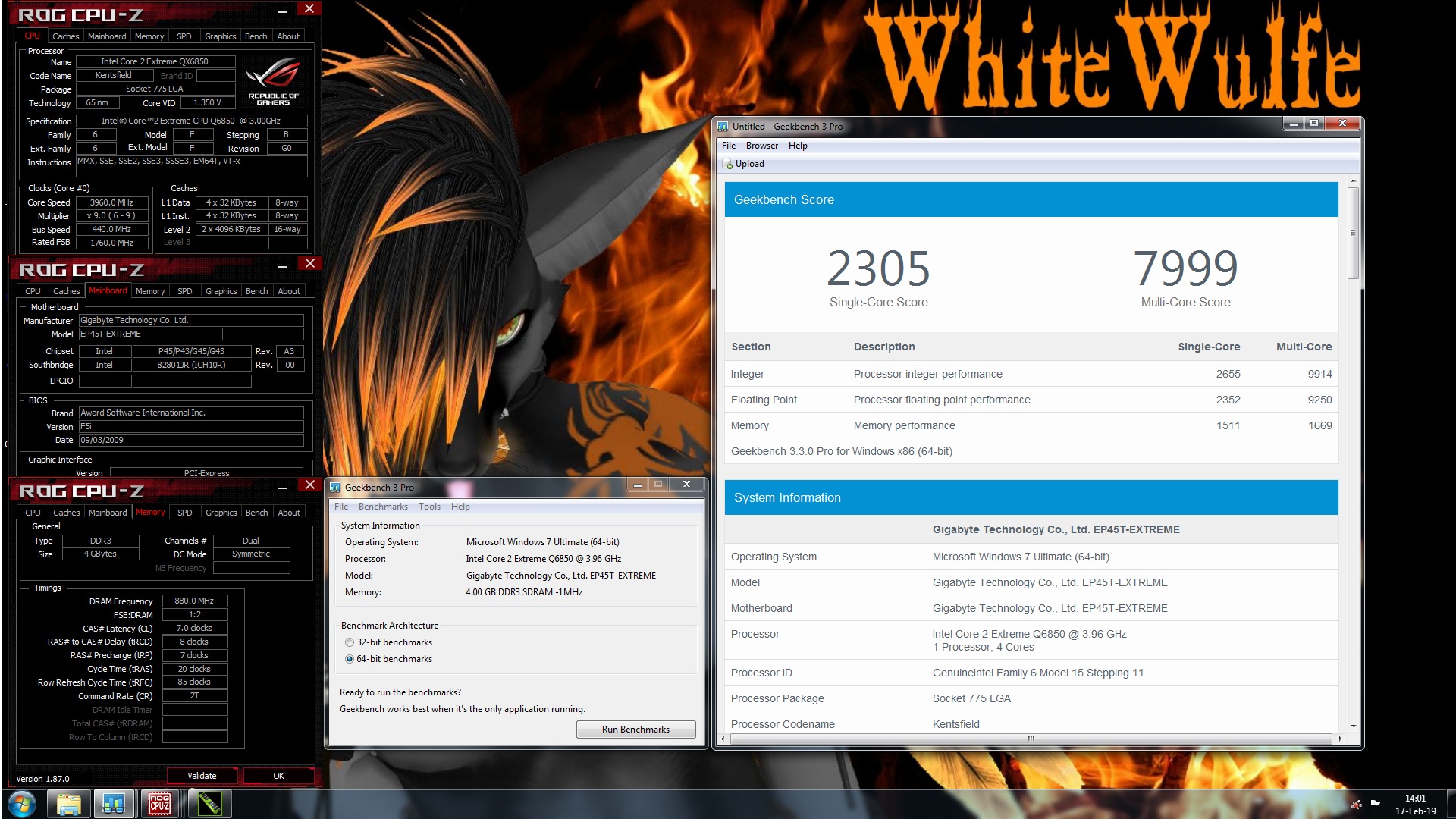This screenshot has height=819, width=1456.
Task: Maximize the Geekbench results window
Action: [x=1314, y=123]
